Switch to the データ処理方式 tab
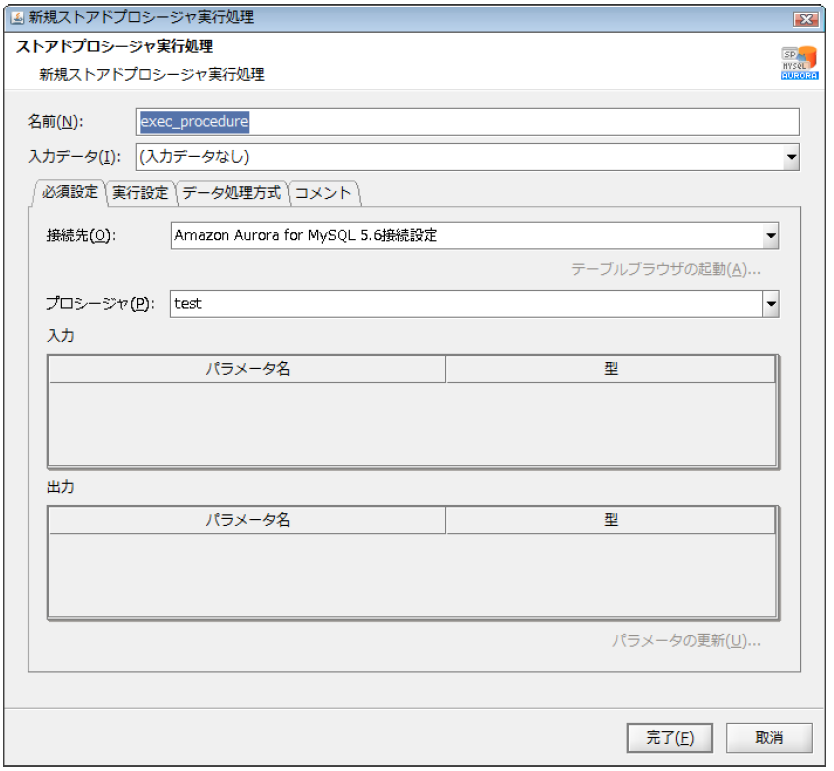The width and height of the screenshot is (834, 771). (230, 193)
